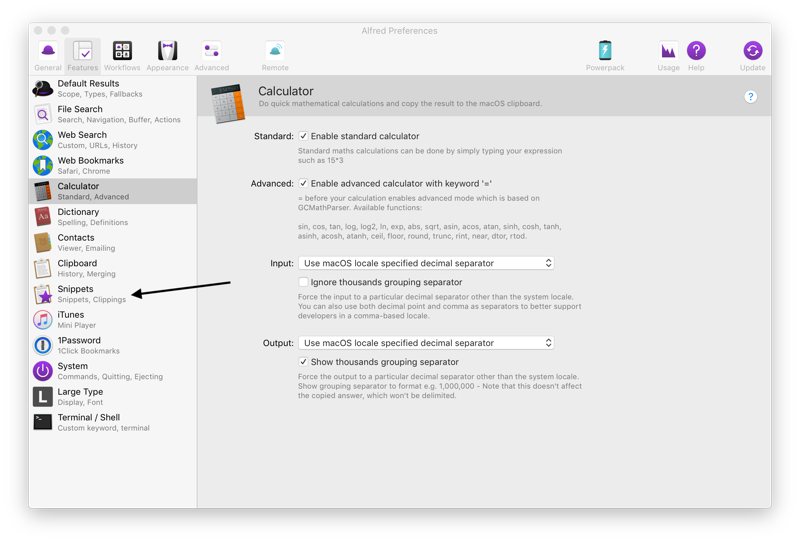
Task: Toggle Enable advanced calculator checkbox
Action: [x=303, y=183]
